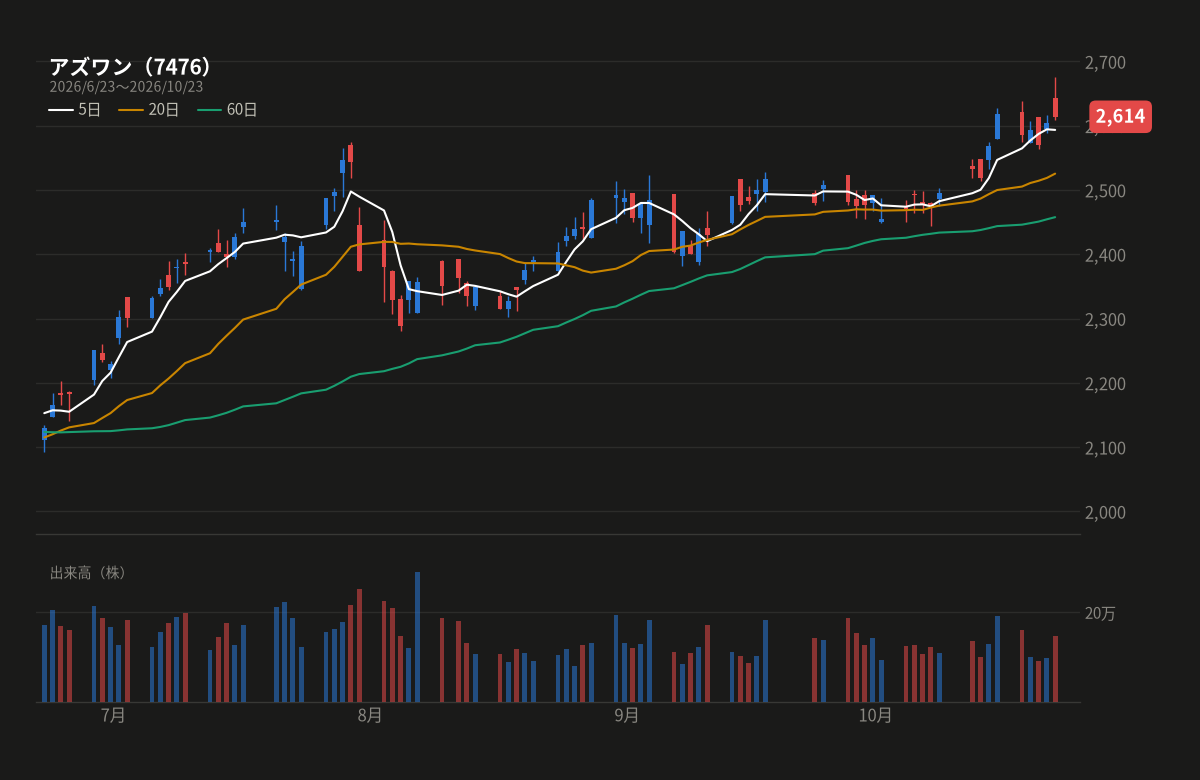This screenshot has width=1200, height=780.
Task: Click the 出来高（株） volume panel label
Action: pyautogui.click(x=89, y=573)
